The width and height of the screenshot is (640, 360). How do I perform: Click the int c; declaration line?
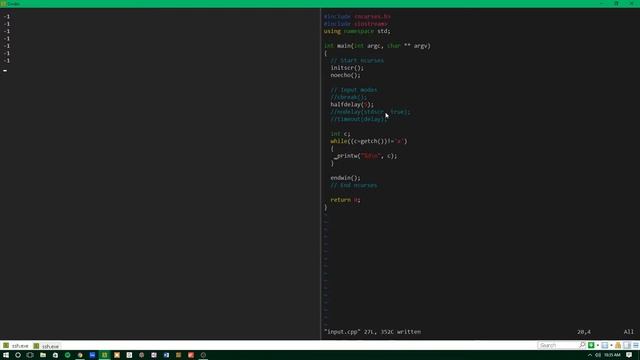pyautogui.click(x=340, y=134)
